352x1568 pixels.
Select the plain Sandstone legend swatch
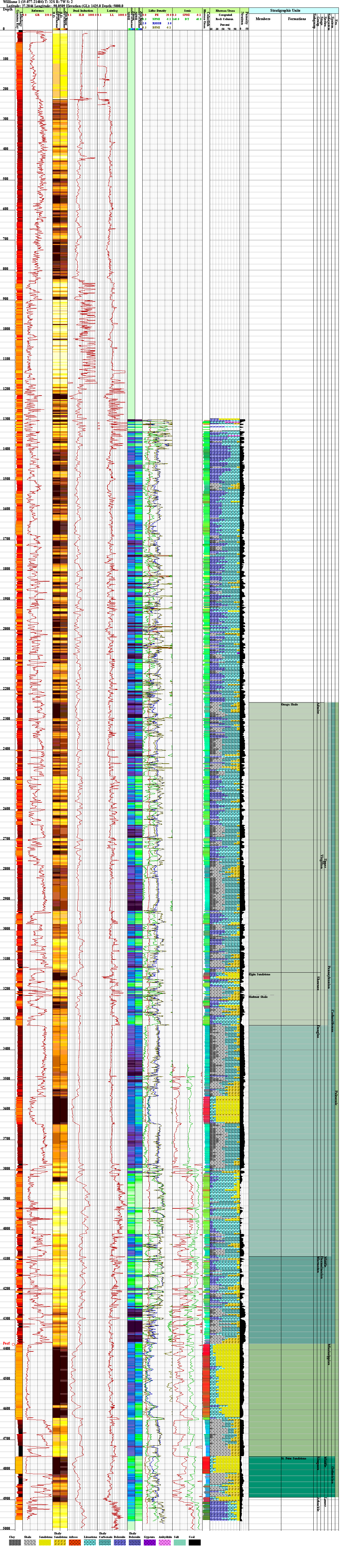point(46,1543)
